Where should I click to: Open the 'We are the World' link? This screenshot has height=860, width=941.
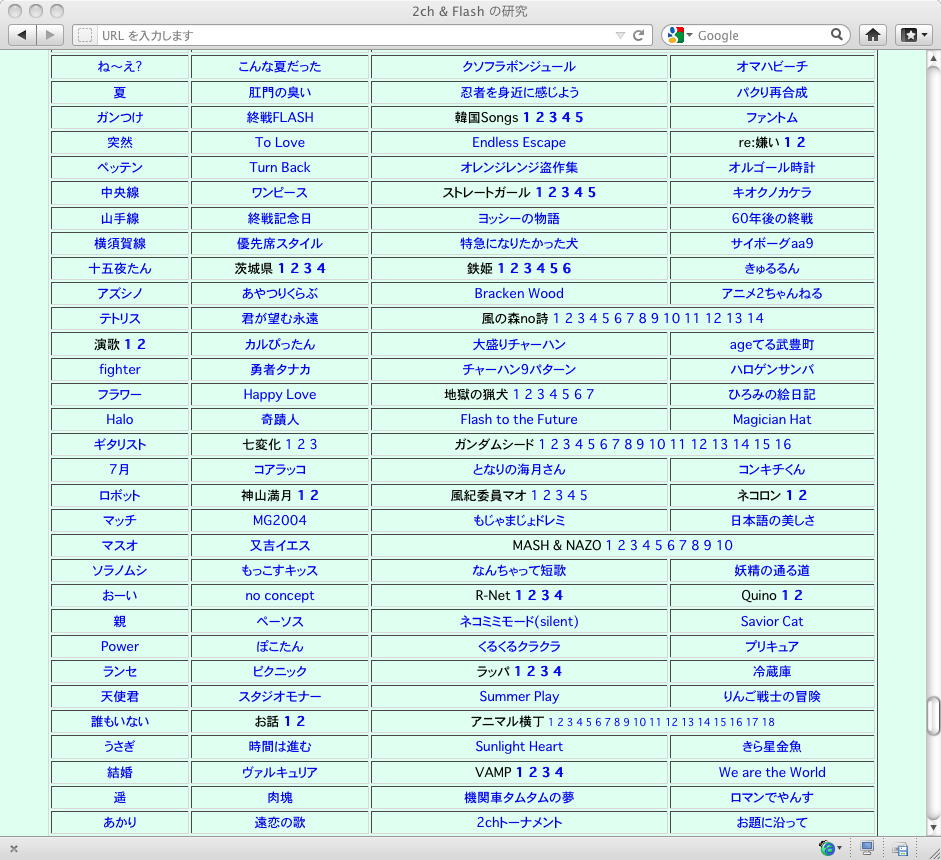(x=772, y=772)
